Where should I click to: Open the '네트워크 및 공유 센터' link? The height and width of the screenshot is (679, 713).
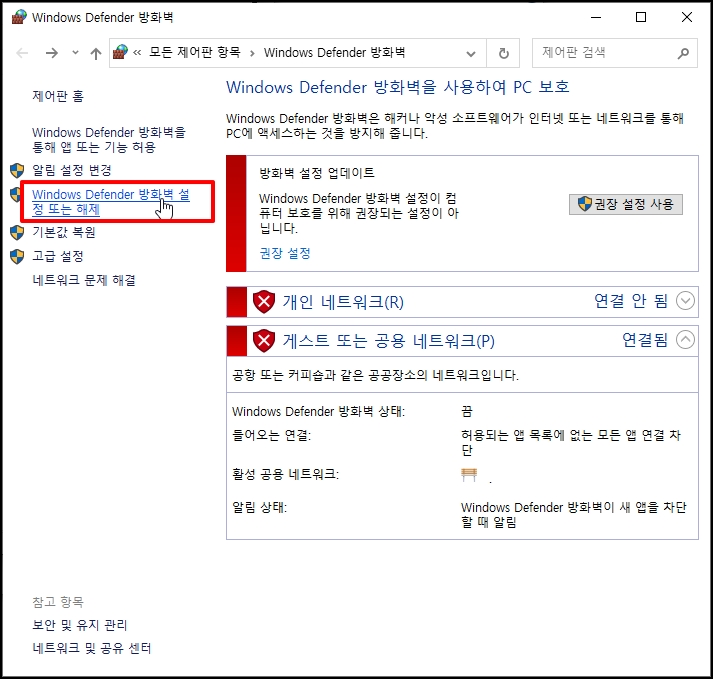coord(91,648)
